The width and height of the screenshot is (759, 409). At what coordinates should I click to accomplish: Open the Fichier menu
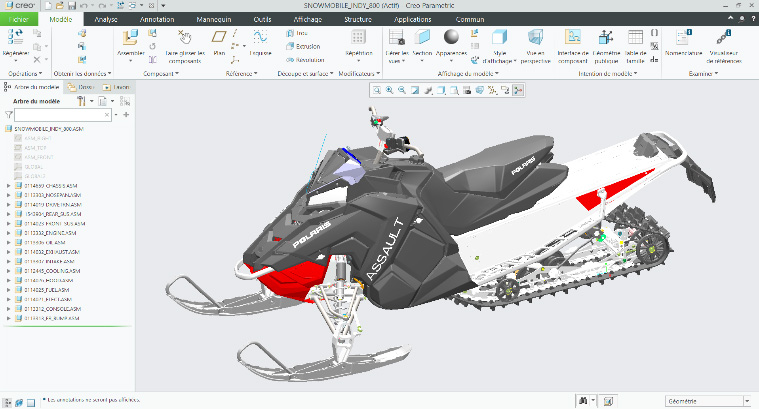[18, 19]
